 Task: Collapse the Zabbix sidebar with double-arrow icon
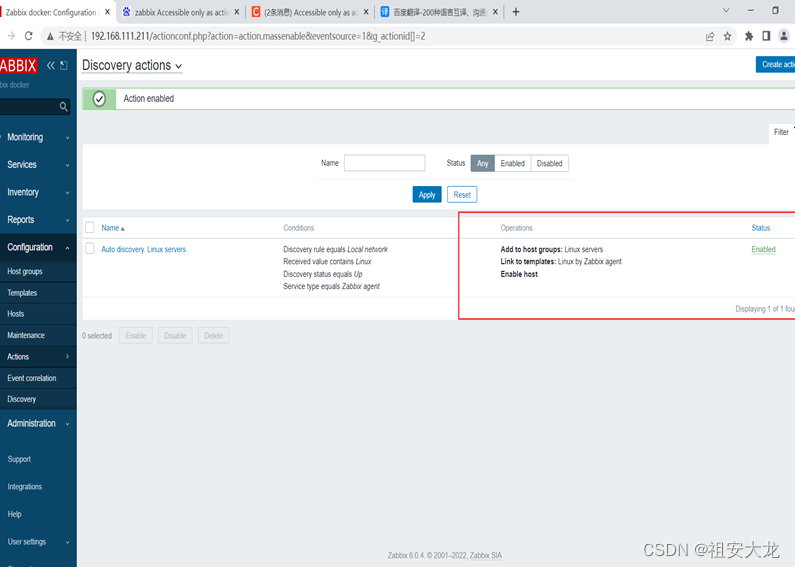click(51, 65)
